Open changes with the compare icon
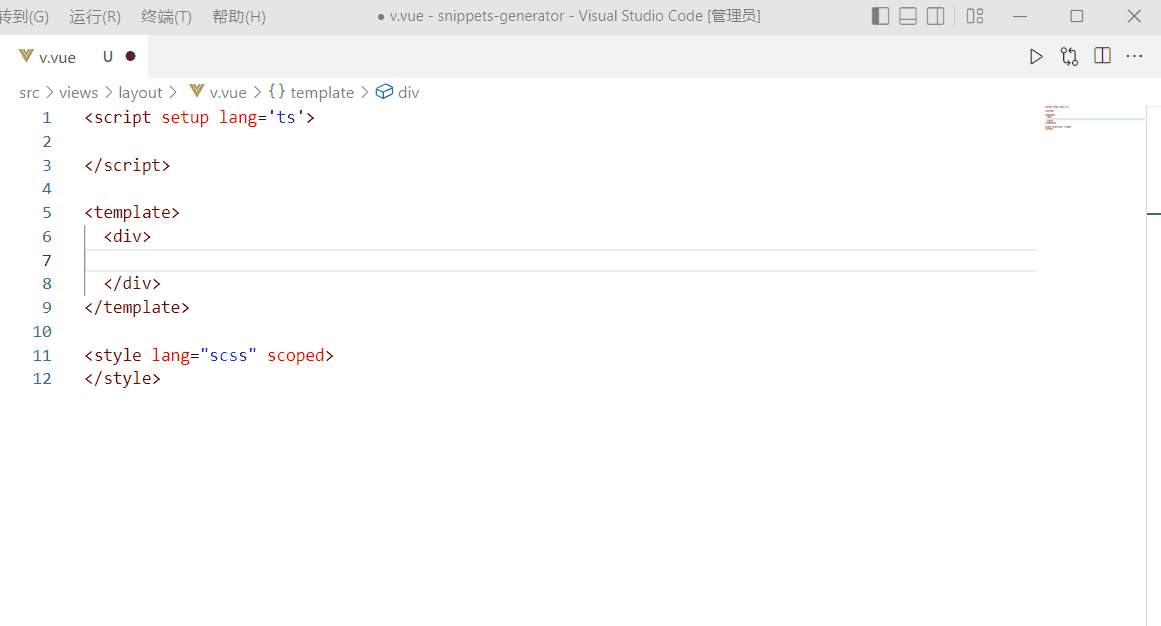Screen dimensions: 1161x626 tap(1069, 56)
